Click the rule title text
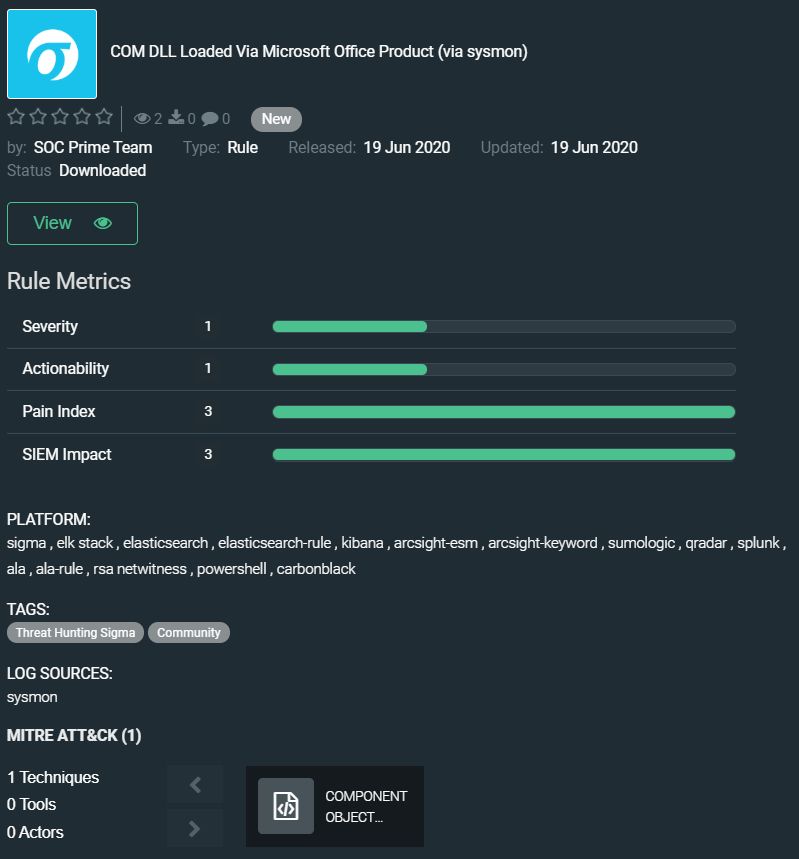799x859 pixels. (x=319, y=52)
